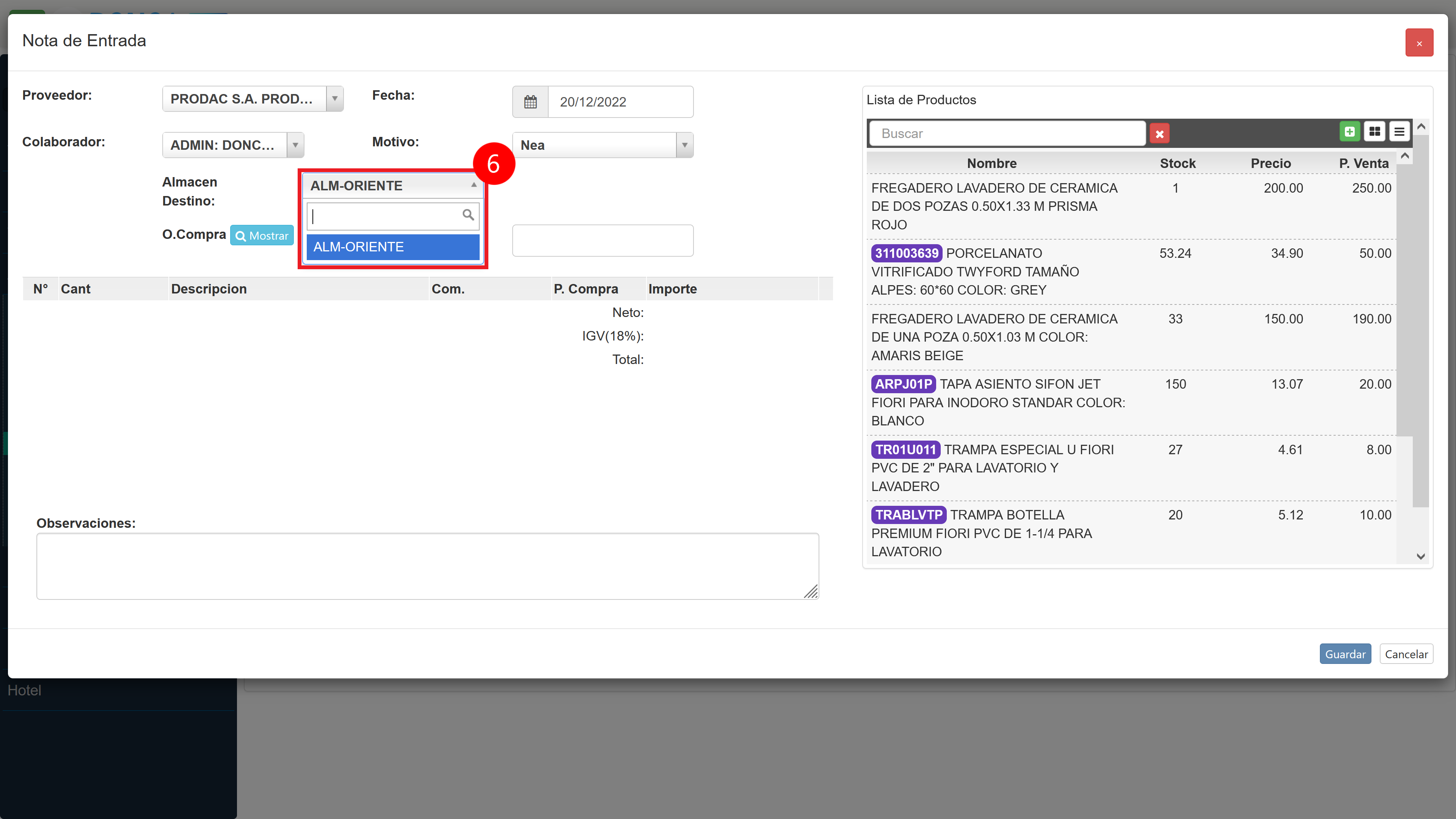Screen dimensions: 1456x819
Task: Click the ARPJ01P product code badge
Action: 903,384
